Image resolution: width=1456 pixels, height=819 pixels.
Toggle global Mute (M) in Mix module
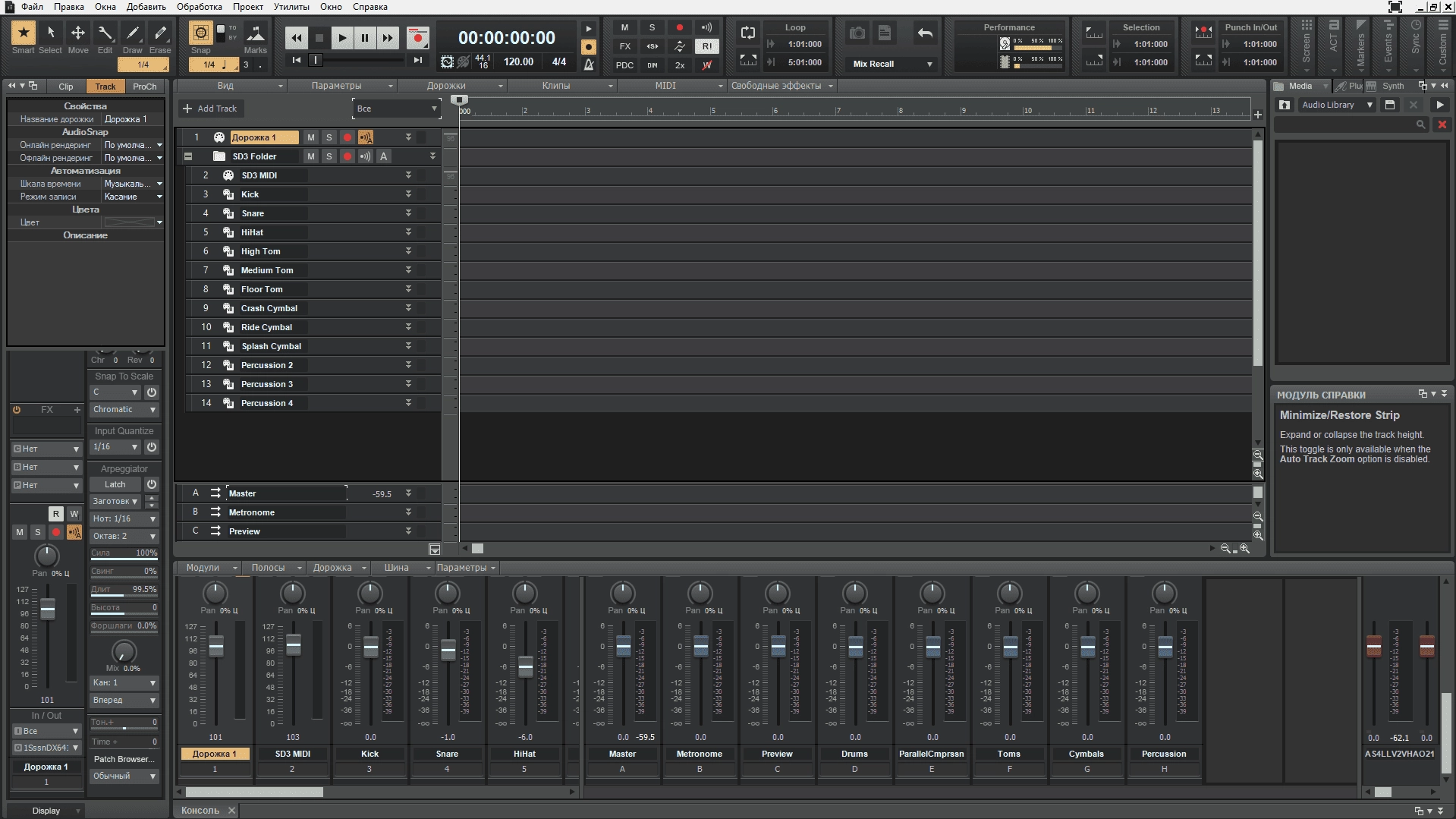click(x=624, y=27)
